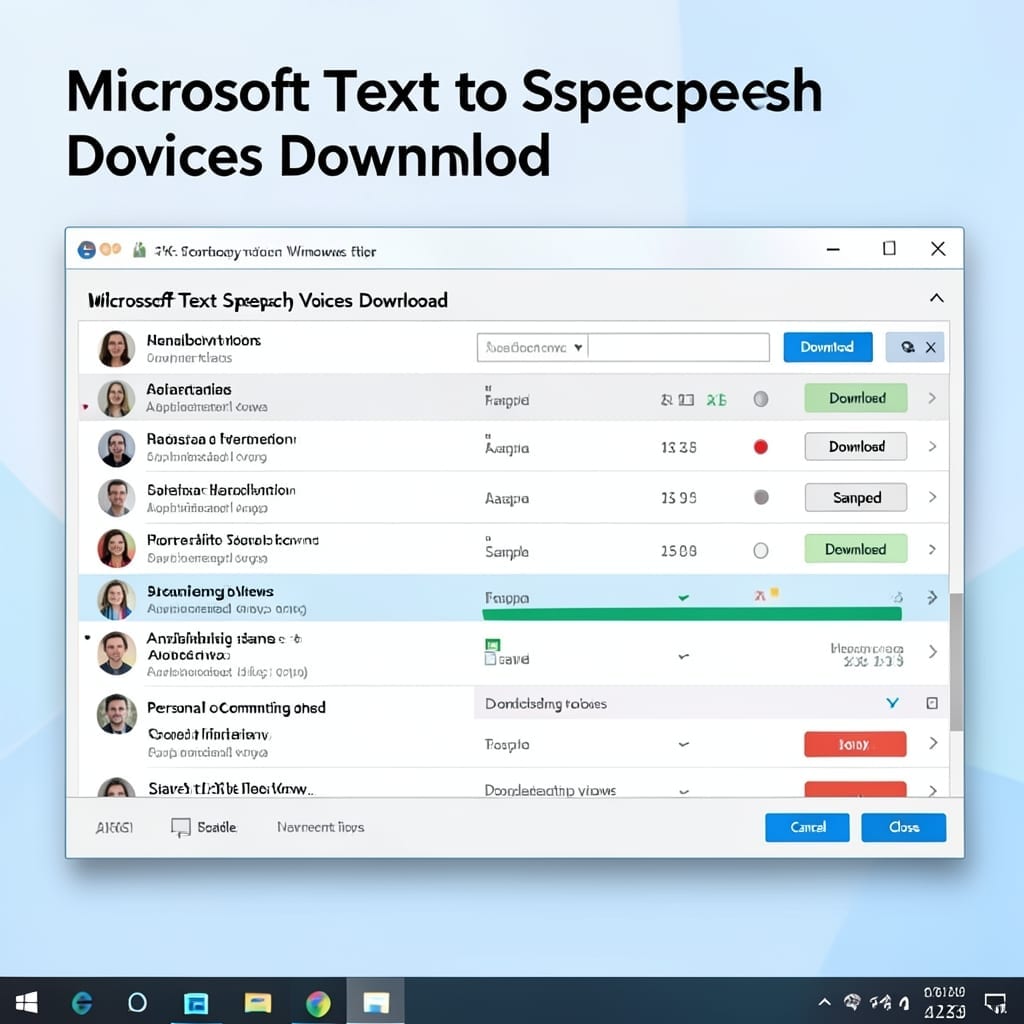Viewport: 1024px width, 1024px height.
Task: Click the small green save icon in the Anfalinhisig row
Action: [492, 645]
